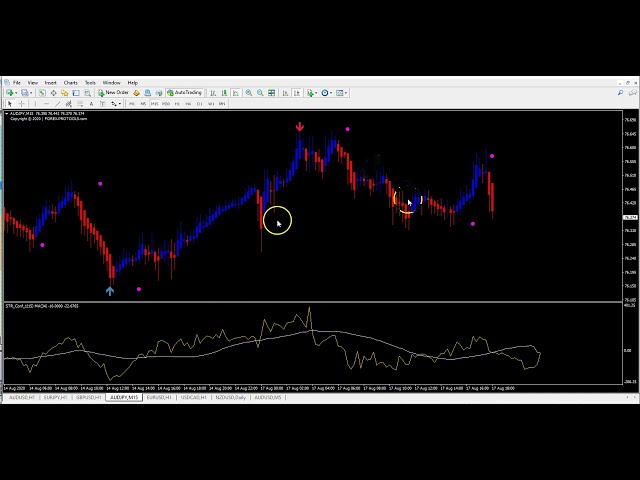Zoom in on the chart
The height and width of the screenshot is (480, 640).
point(247,93)
